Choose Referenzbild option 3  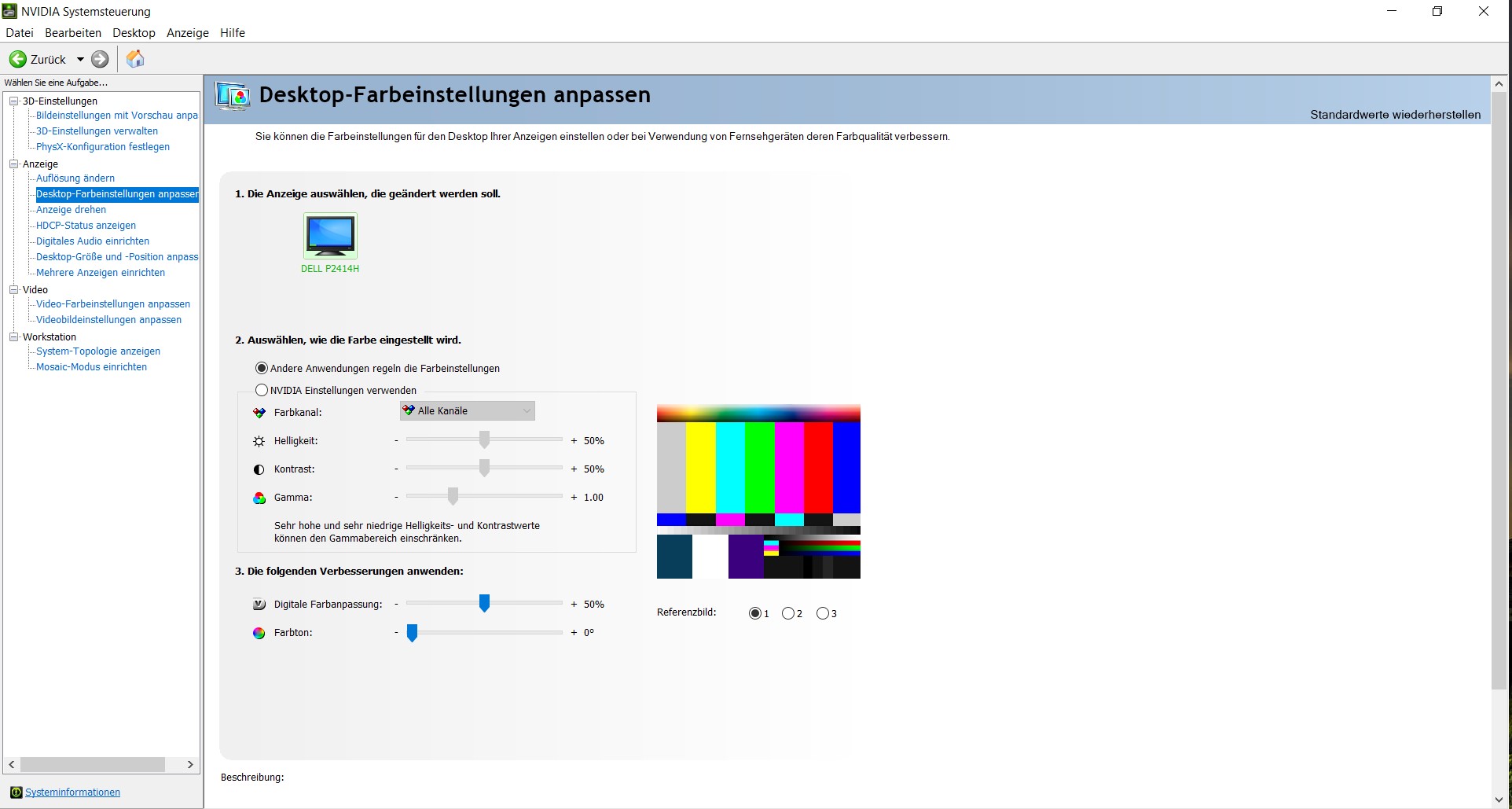pyautogui.click(x=823, y=613)
